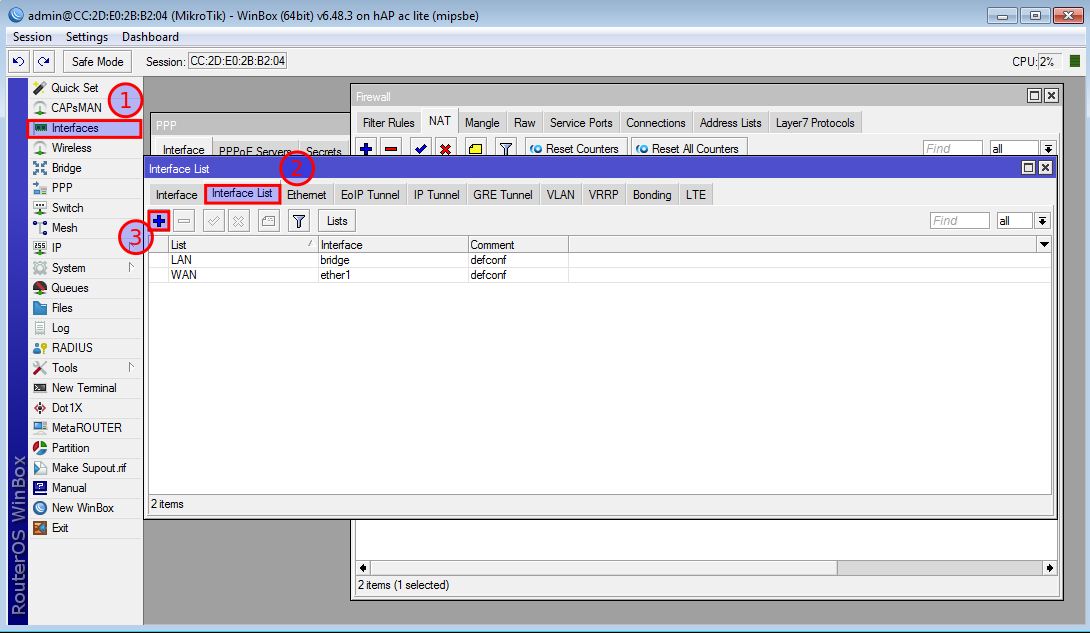
Task: Switch to the VLAN tab
Action: (560, 195)
